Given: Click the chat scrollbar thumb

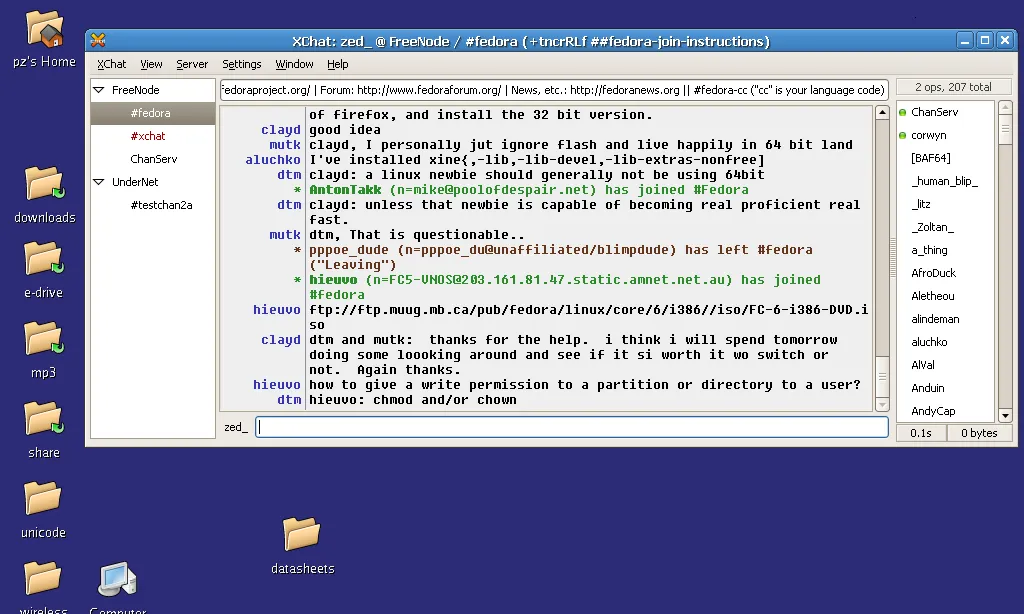Looking at the screenshot, I should [882, 377].
